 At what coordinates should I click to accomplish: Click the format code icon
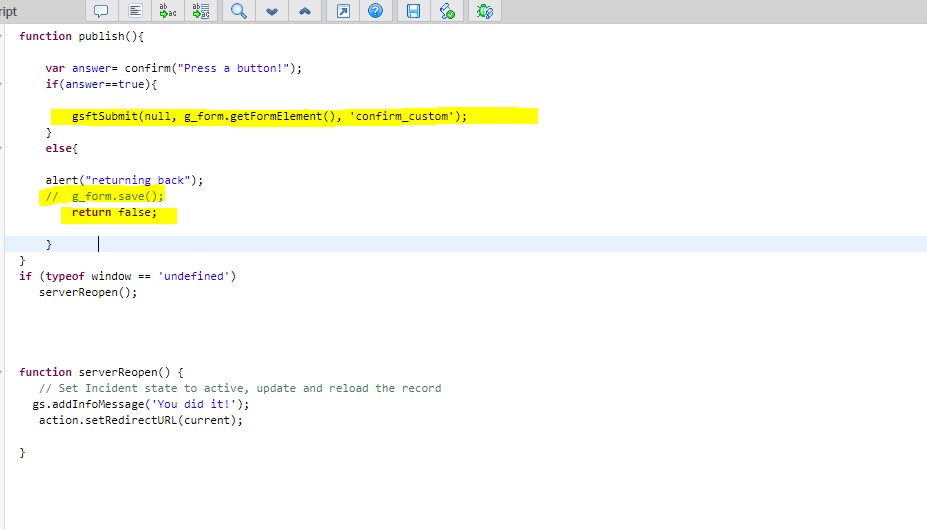135,11
